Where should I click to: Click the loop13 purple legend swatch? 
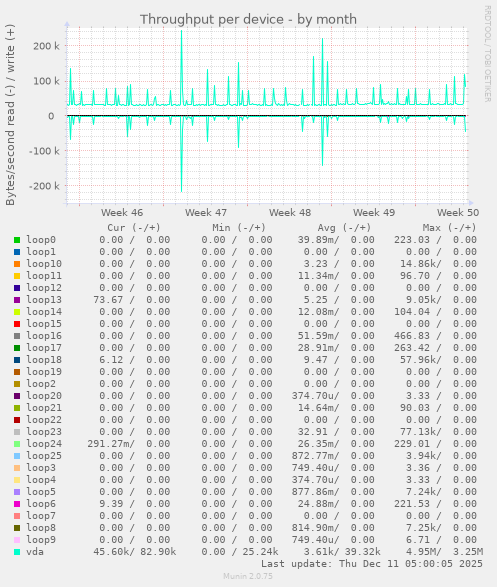pos(17,300)
